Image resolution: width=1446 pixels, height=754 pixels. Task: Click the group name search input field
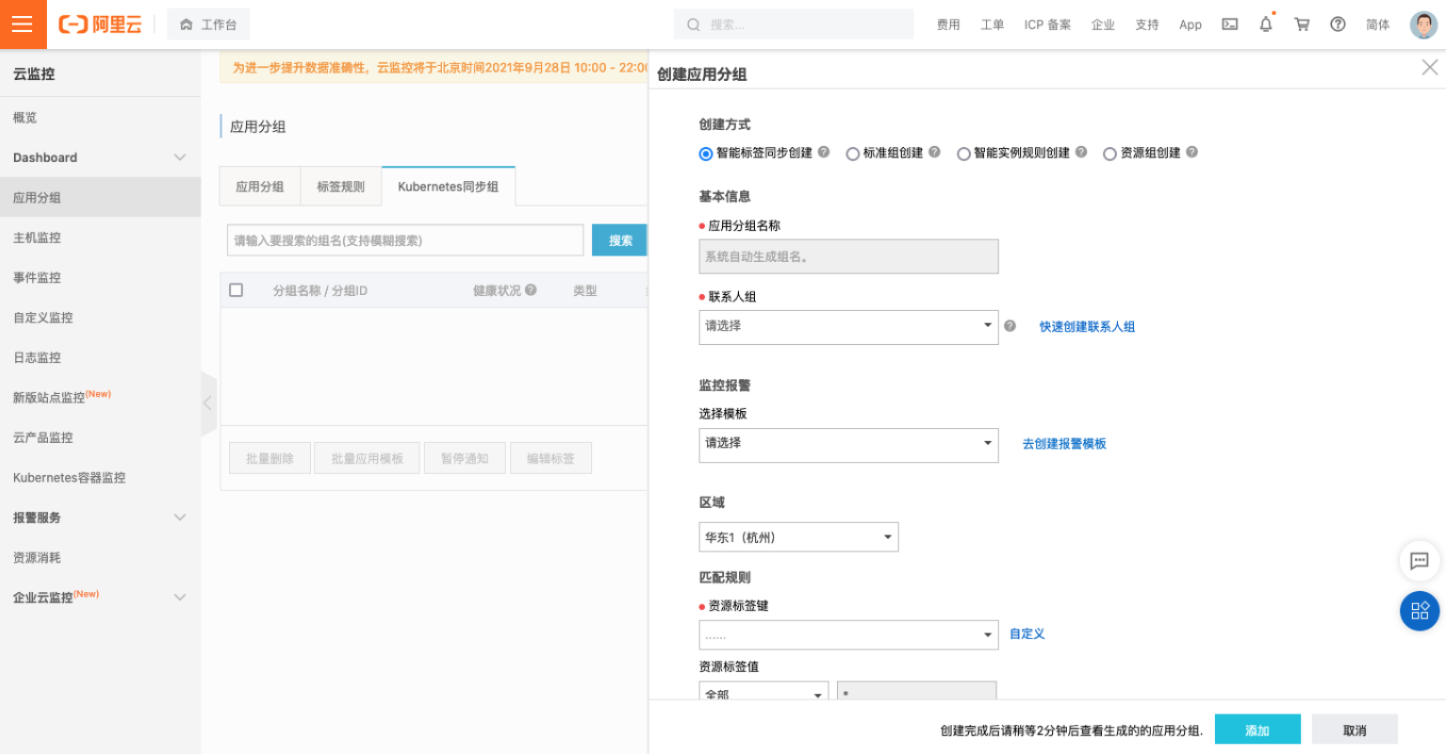(405, 240)
